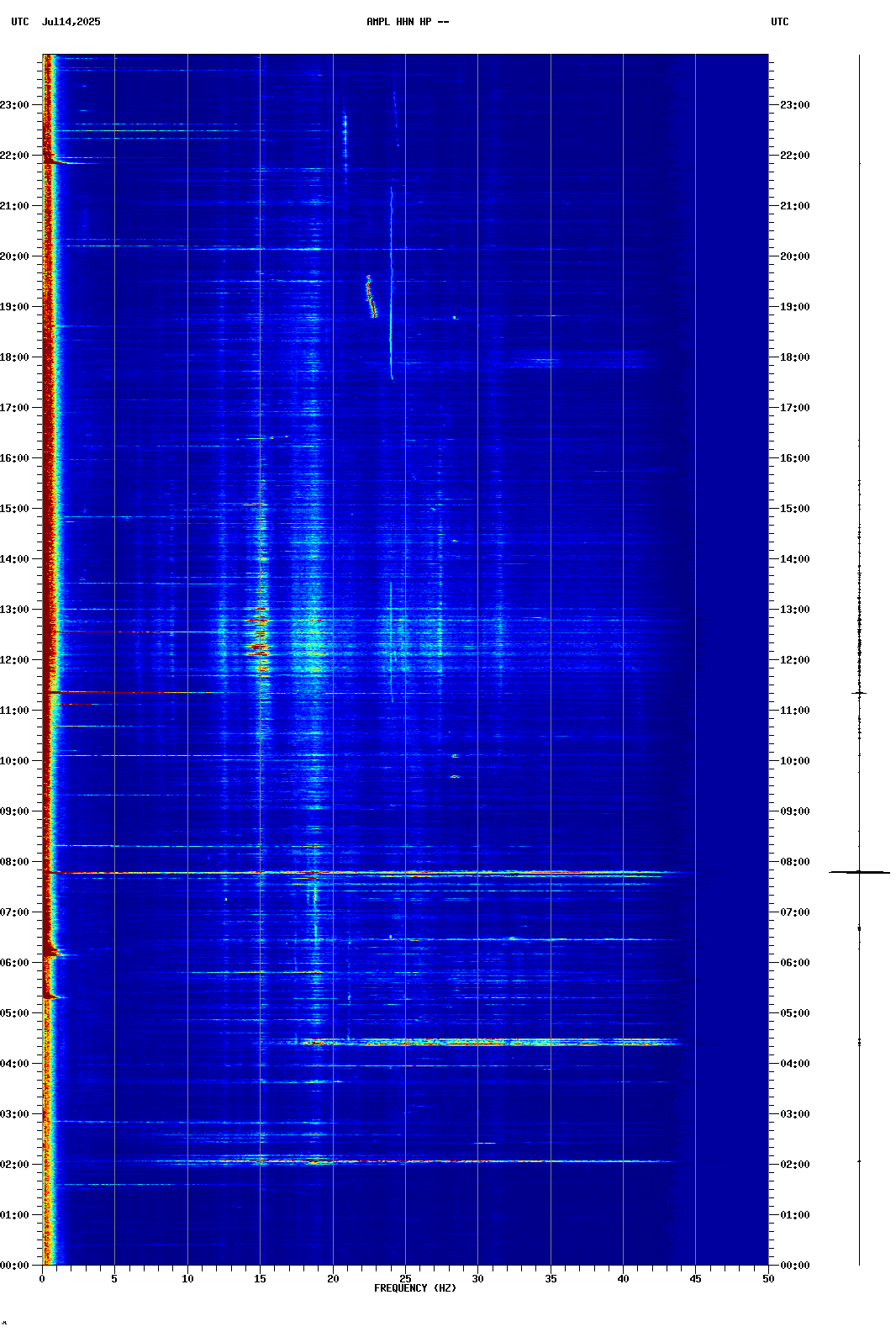Screen dimensions: 896x1332
Task: Click 16:00 on the right time axis
Action: pyautogui.click(x=795, y=458)
